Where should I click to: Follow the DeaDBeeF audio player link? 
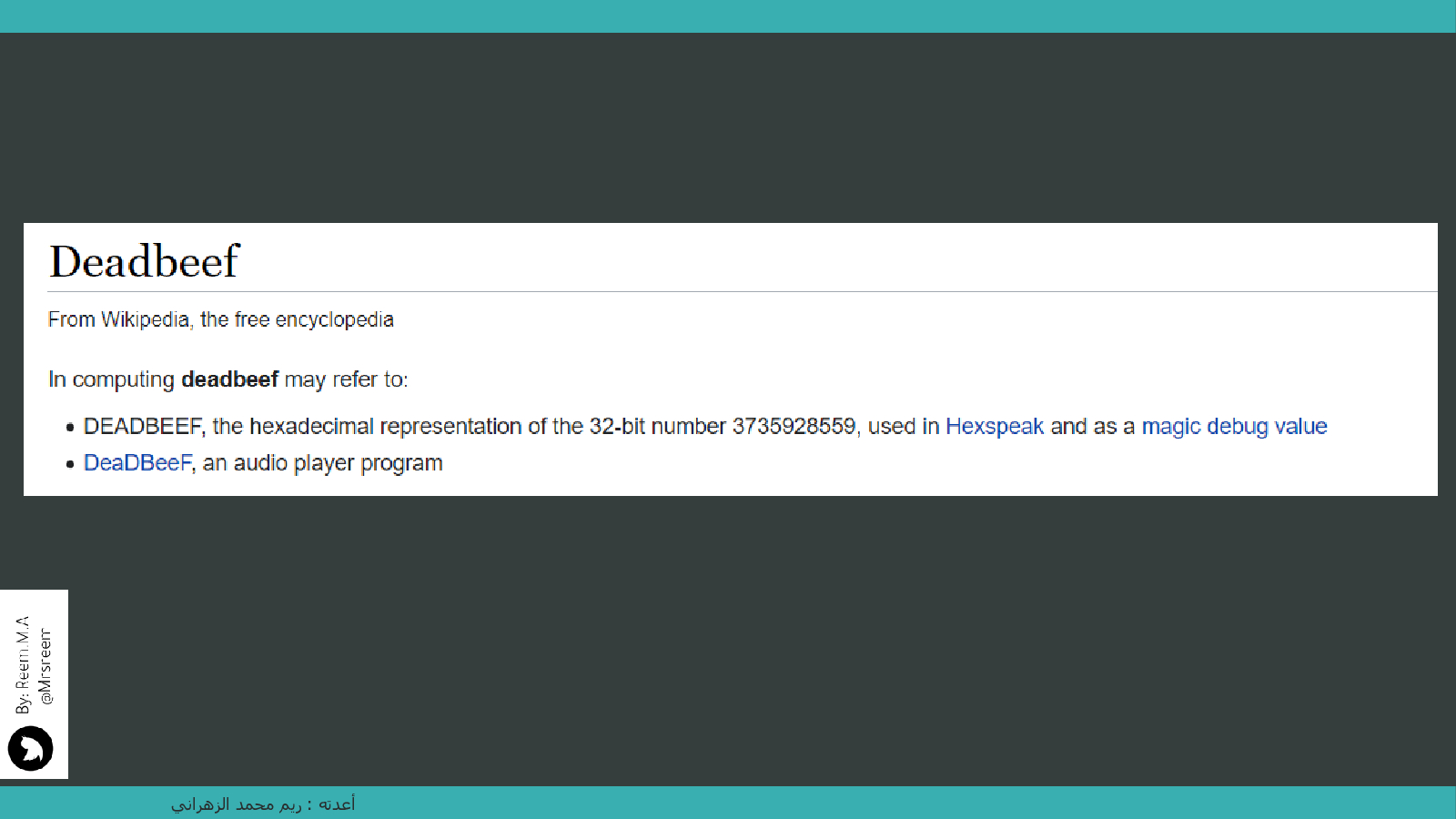point(137,463)
